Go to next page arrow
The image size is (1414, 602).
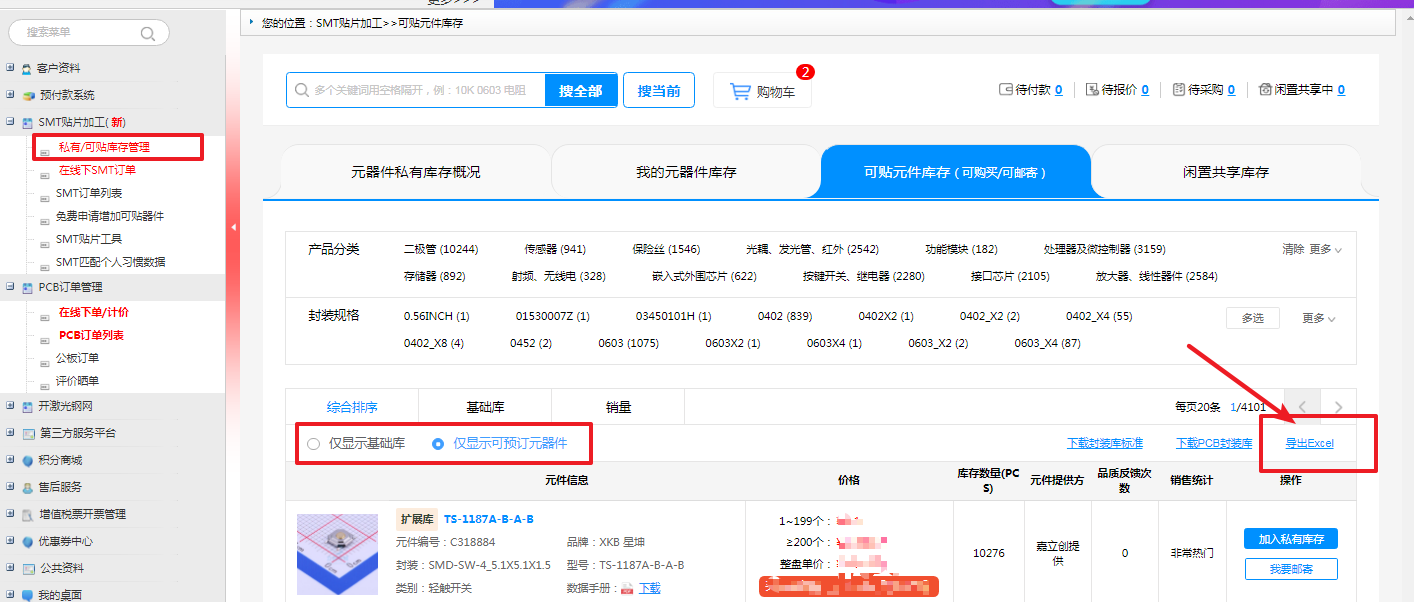coord(1338,407)
